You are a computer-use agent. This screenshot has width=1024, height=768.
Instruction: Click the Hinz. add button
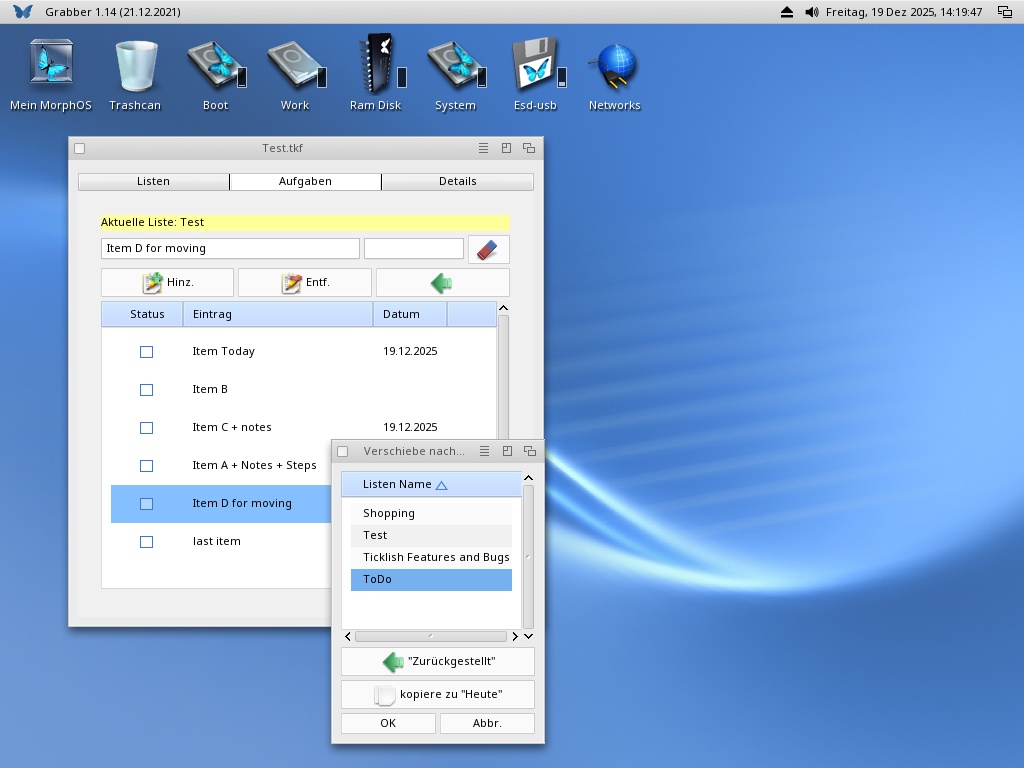pyautogui.click(x=167, y=283)
